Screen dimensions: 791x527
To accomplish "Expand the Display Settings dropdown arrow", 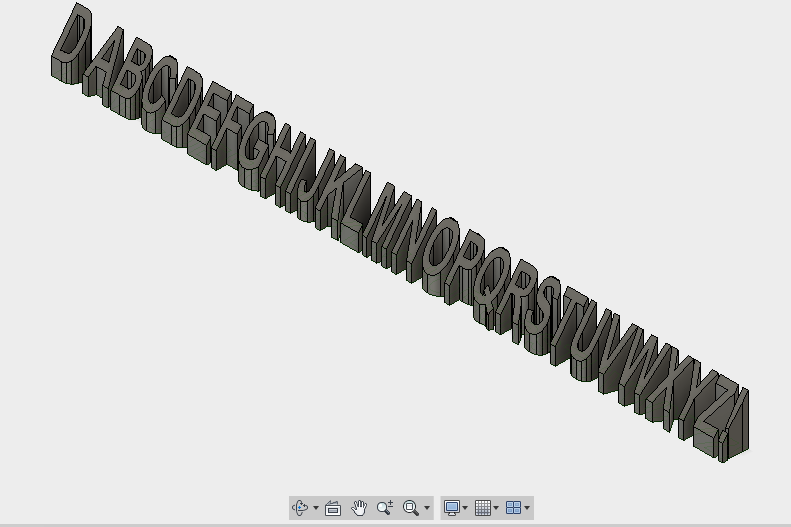I will click(465, 508).
